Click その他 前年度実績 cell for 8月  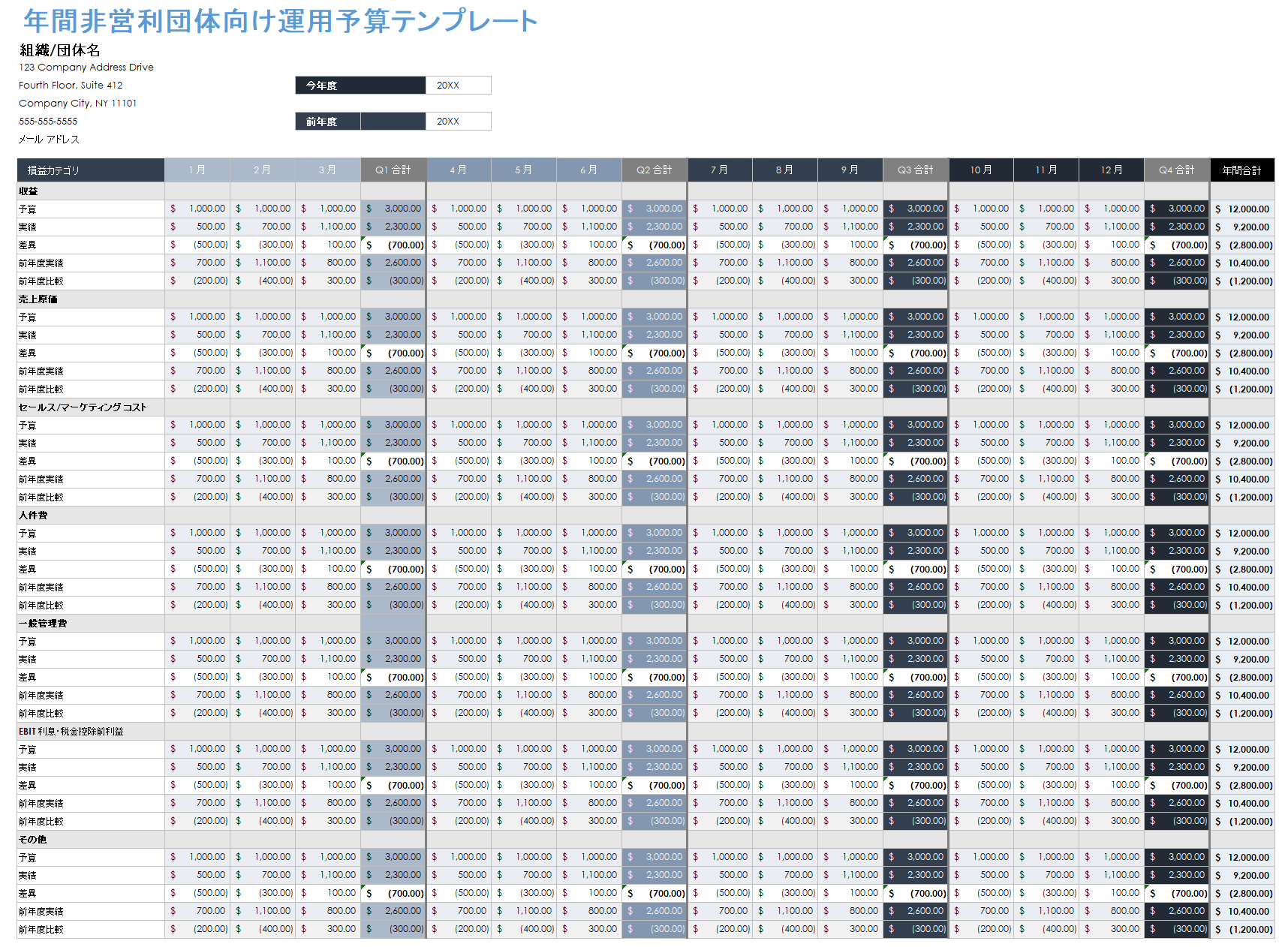785,912
